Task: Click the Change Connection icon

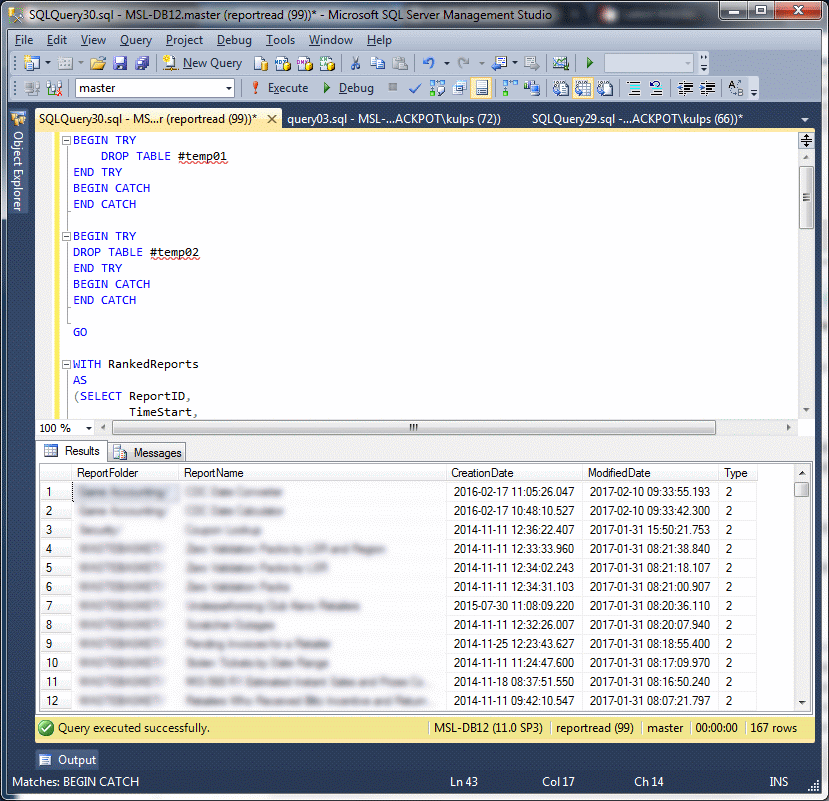Action: point(52,88)
